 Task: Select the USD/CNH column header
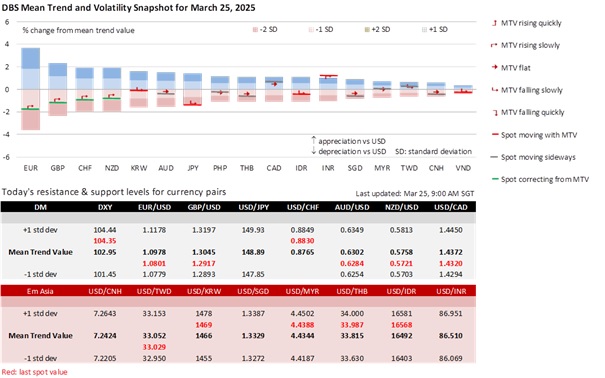[105, 291]
